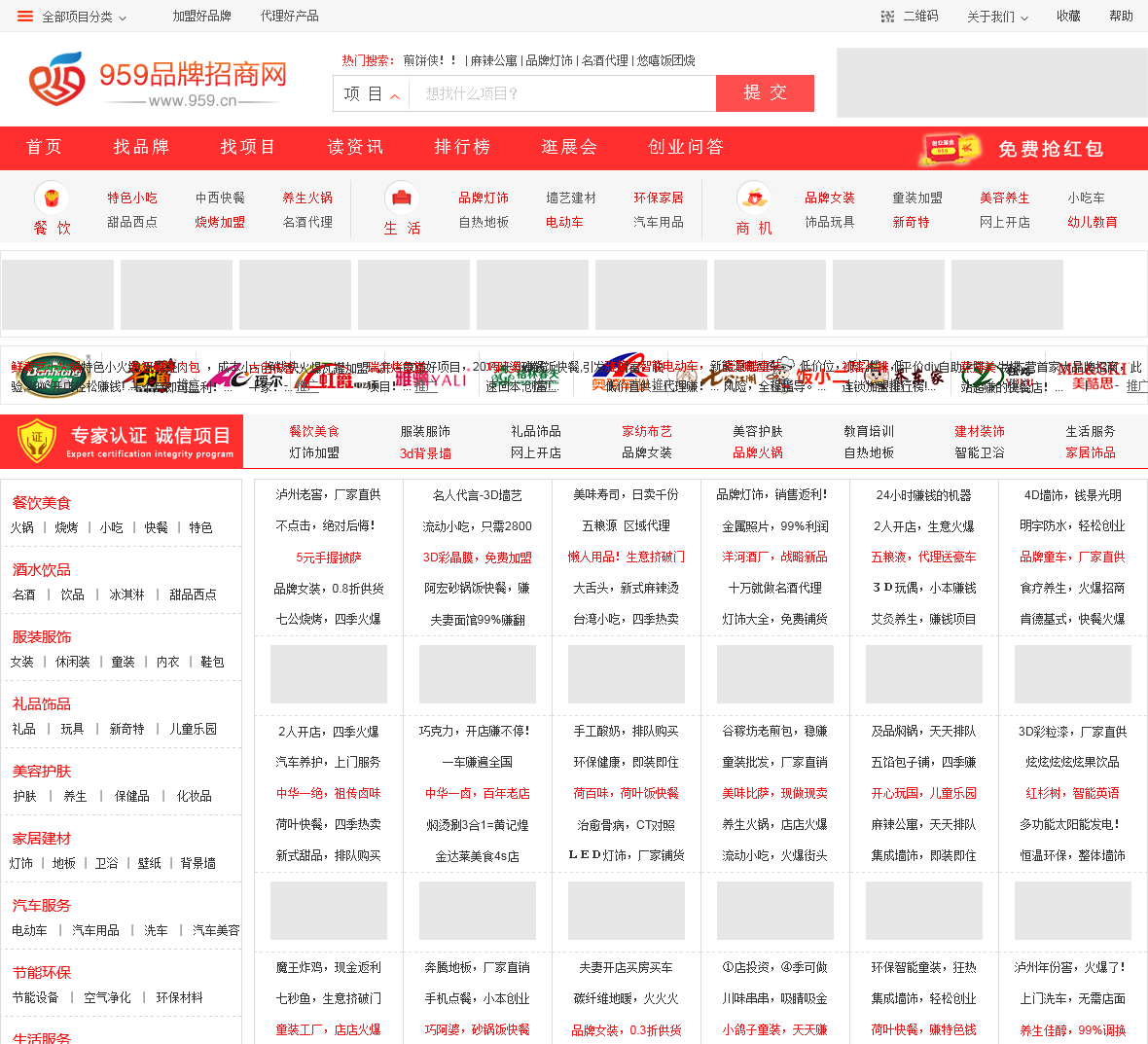
Task: Click listing 红杉树，智能英语
Action: point(1072,794)
